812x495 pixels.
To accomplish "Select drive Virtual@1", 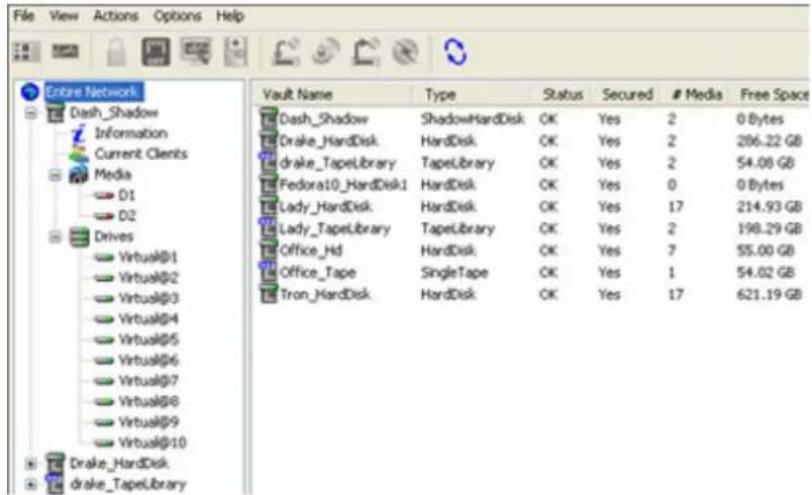I will click(148, 257).
